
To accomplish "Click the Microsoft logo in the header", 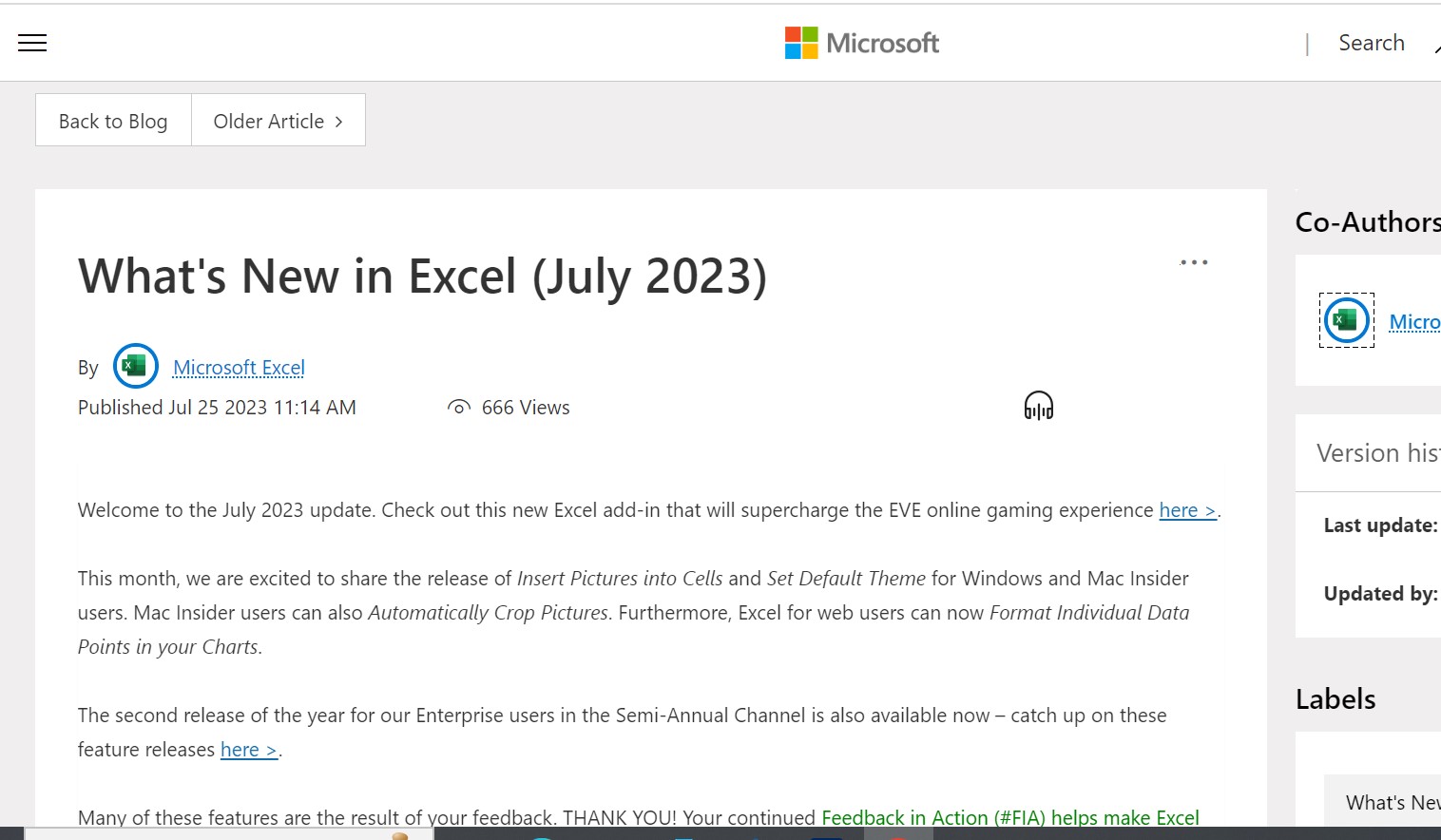I will [x=860, y=42].
